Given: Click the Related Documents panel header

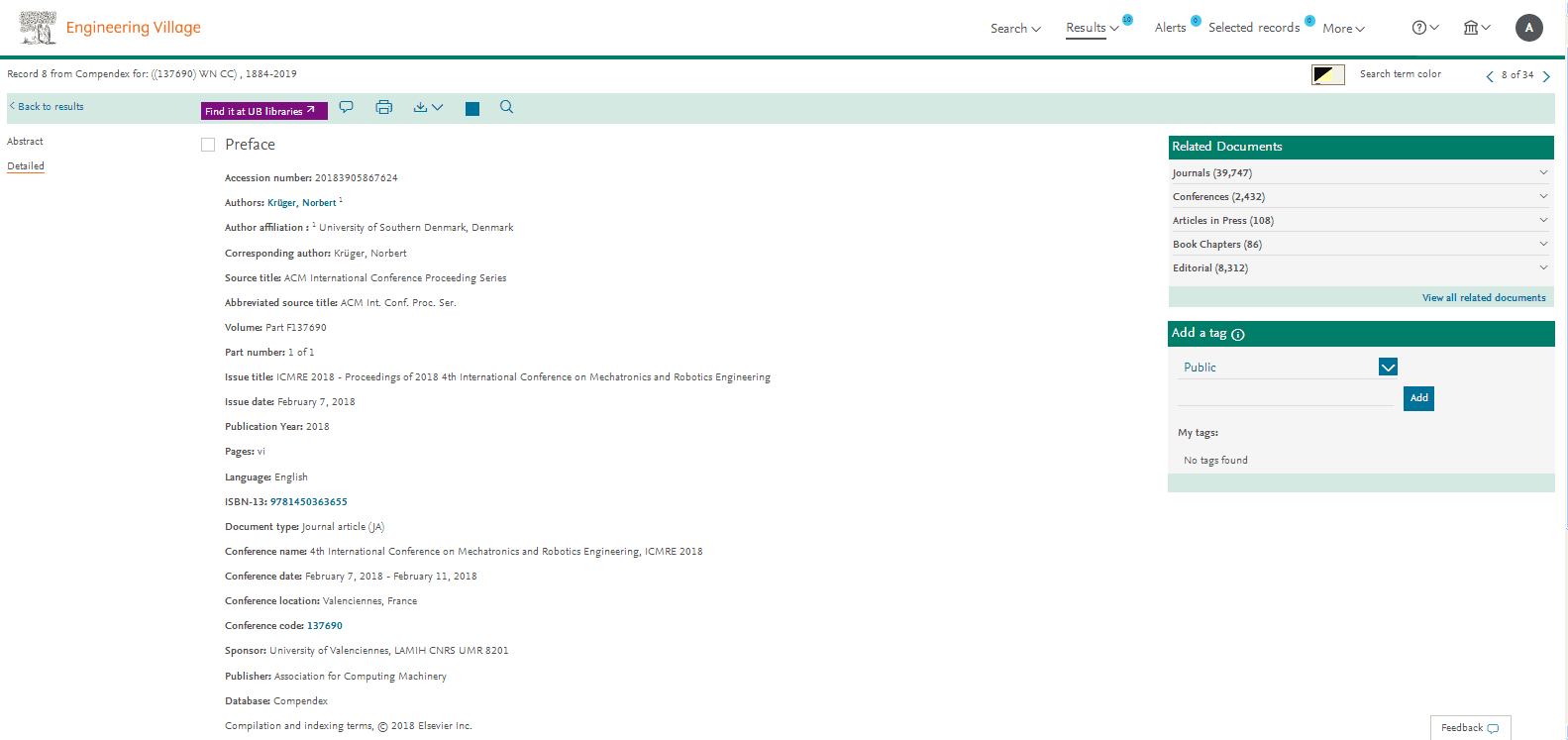Looking at the screenshot, I should tap(1361, 147).
